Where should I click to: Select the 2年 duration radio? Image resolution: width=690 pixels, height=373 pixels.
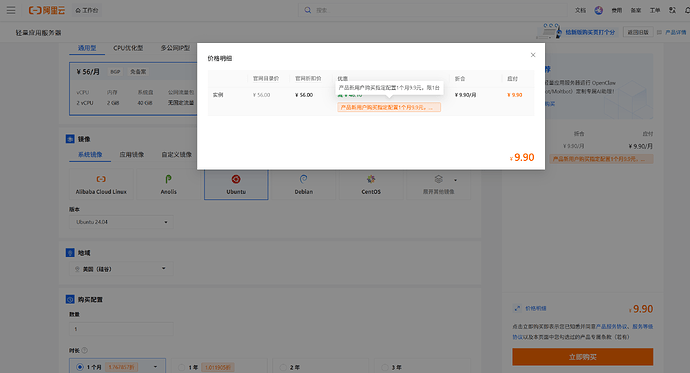point(283,367)
